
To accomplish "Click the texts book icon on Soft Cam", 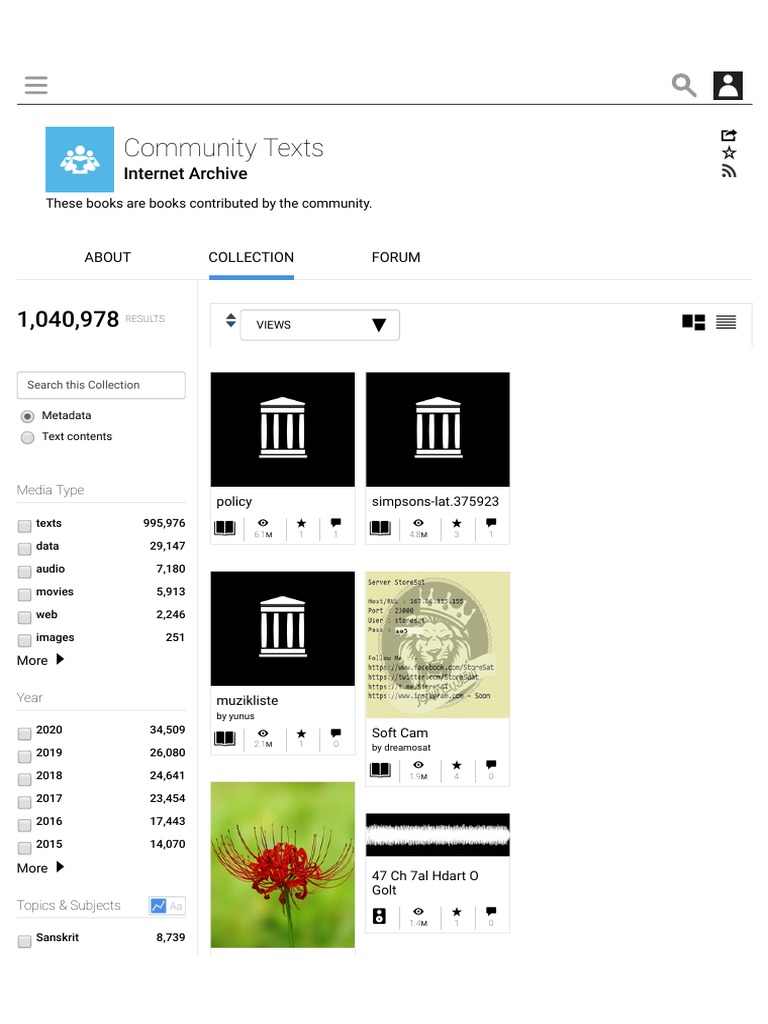I will point(380,769).
